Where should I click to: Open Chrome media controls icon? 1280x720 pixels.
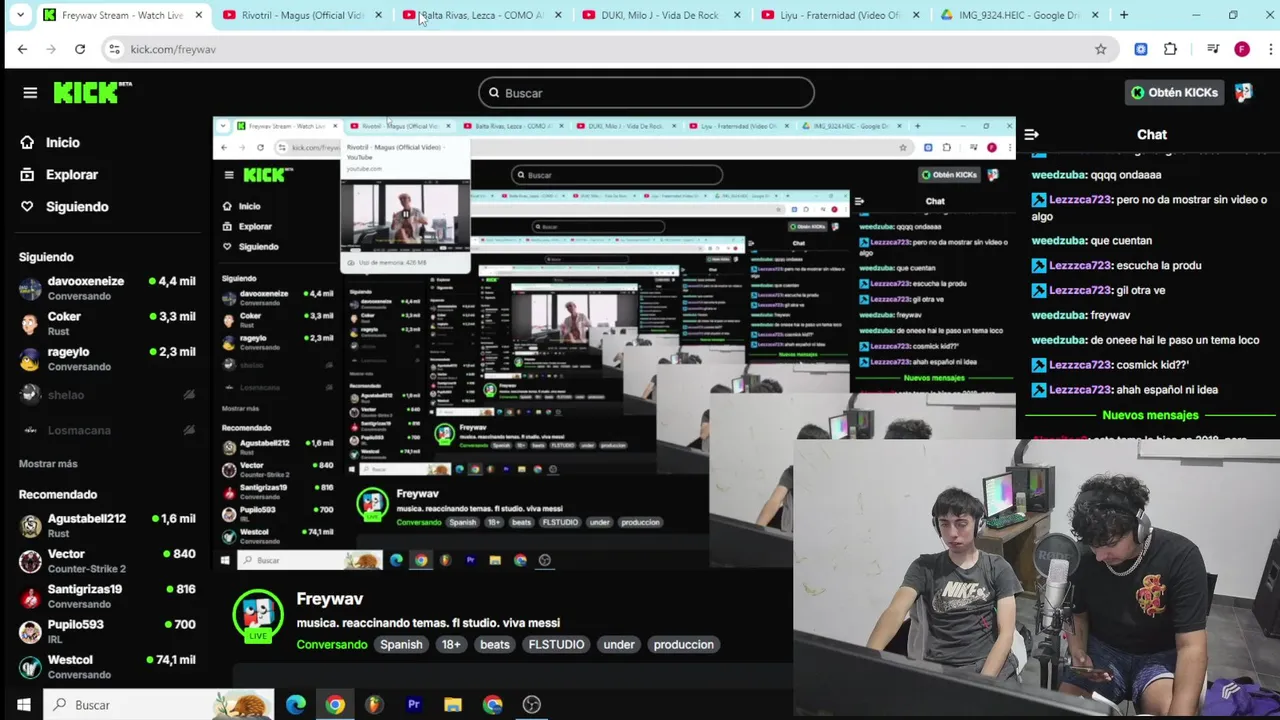pyautogui.click(x=1213, y=49)
